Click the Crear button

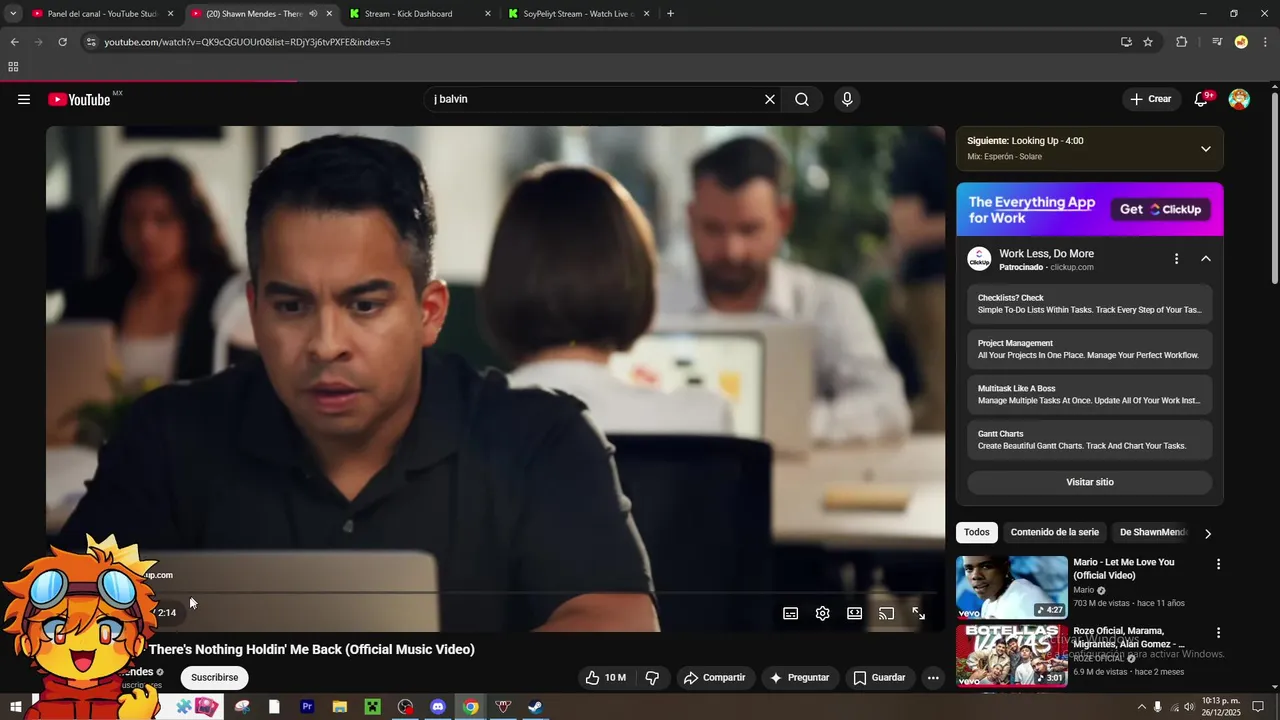[1150, 99]
